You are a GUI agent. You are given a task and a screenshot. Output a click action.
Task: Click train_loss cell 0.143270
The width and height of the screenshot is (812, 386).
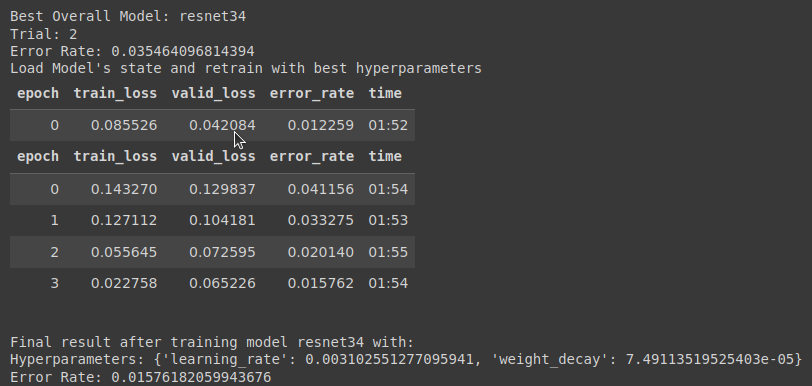pyautogui.click(x=124, y=189)
